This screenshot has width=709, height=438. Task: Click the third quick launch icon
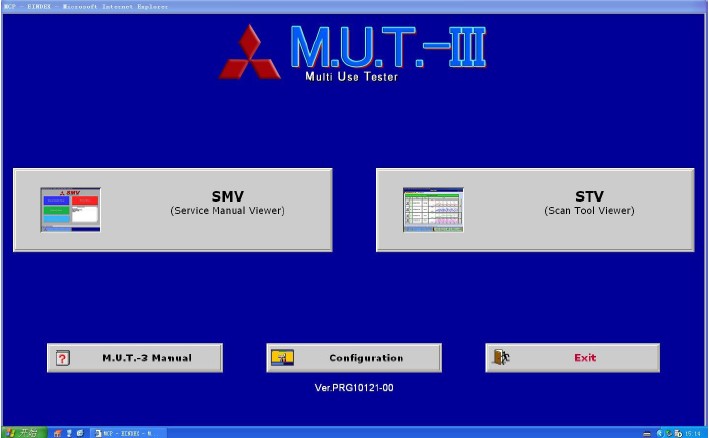(x=80, y=433)
